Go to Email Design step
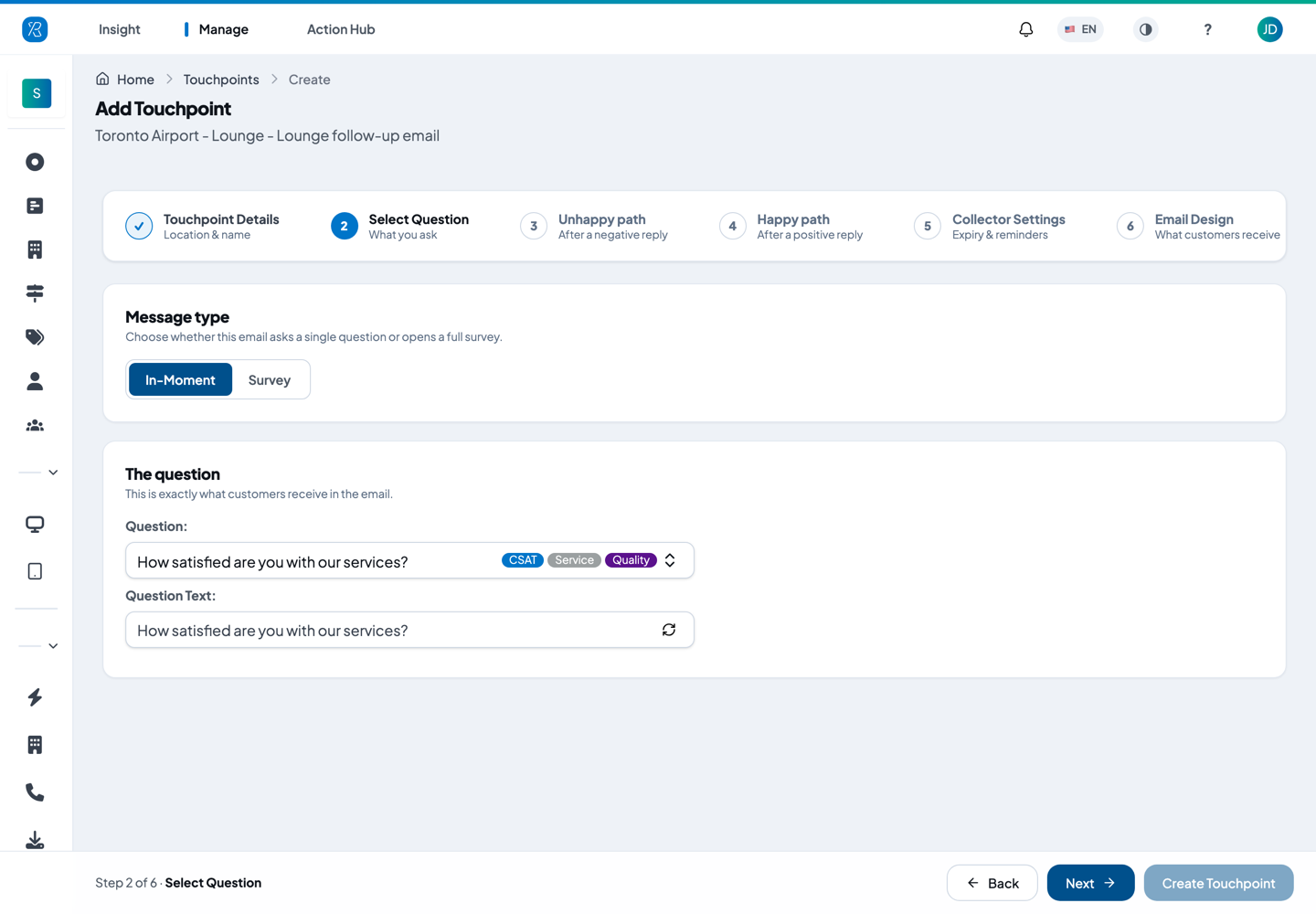 click(1198, 226)
